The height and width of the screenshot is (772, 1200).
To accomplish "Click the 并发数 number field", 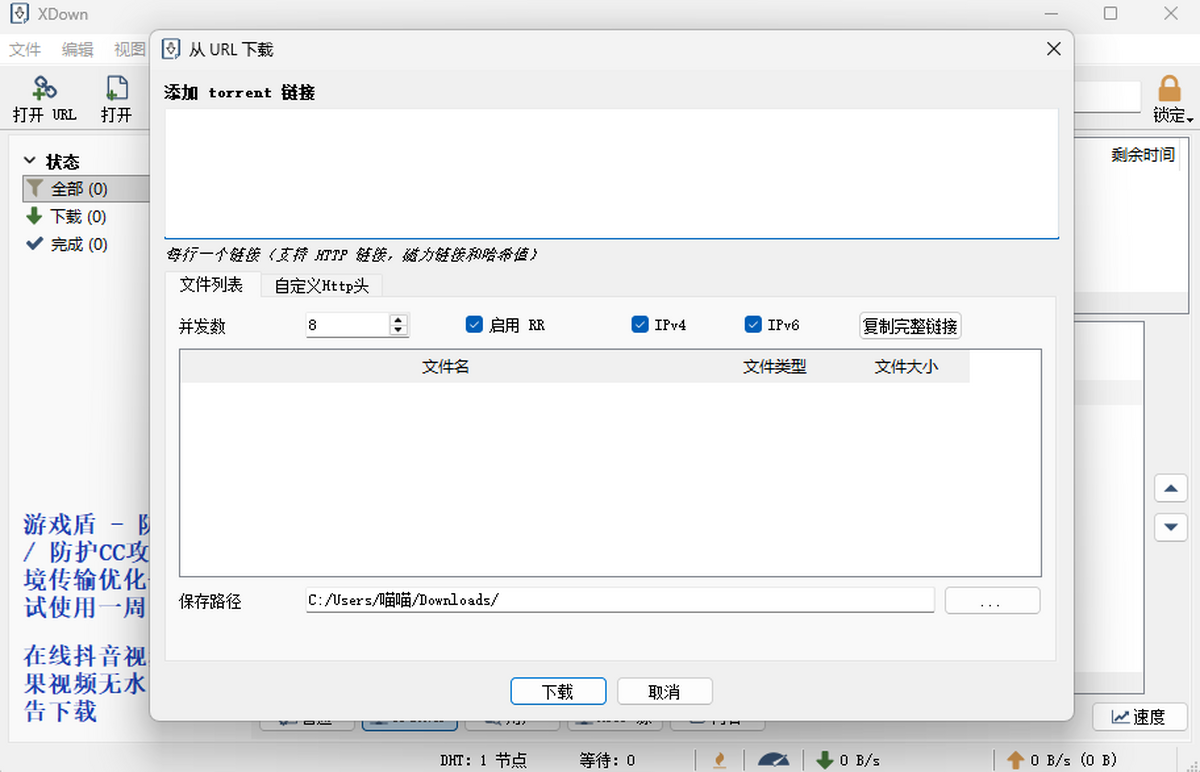I will (347, 325).
